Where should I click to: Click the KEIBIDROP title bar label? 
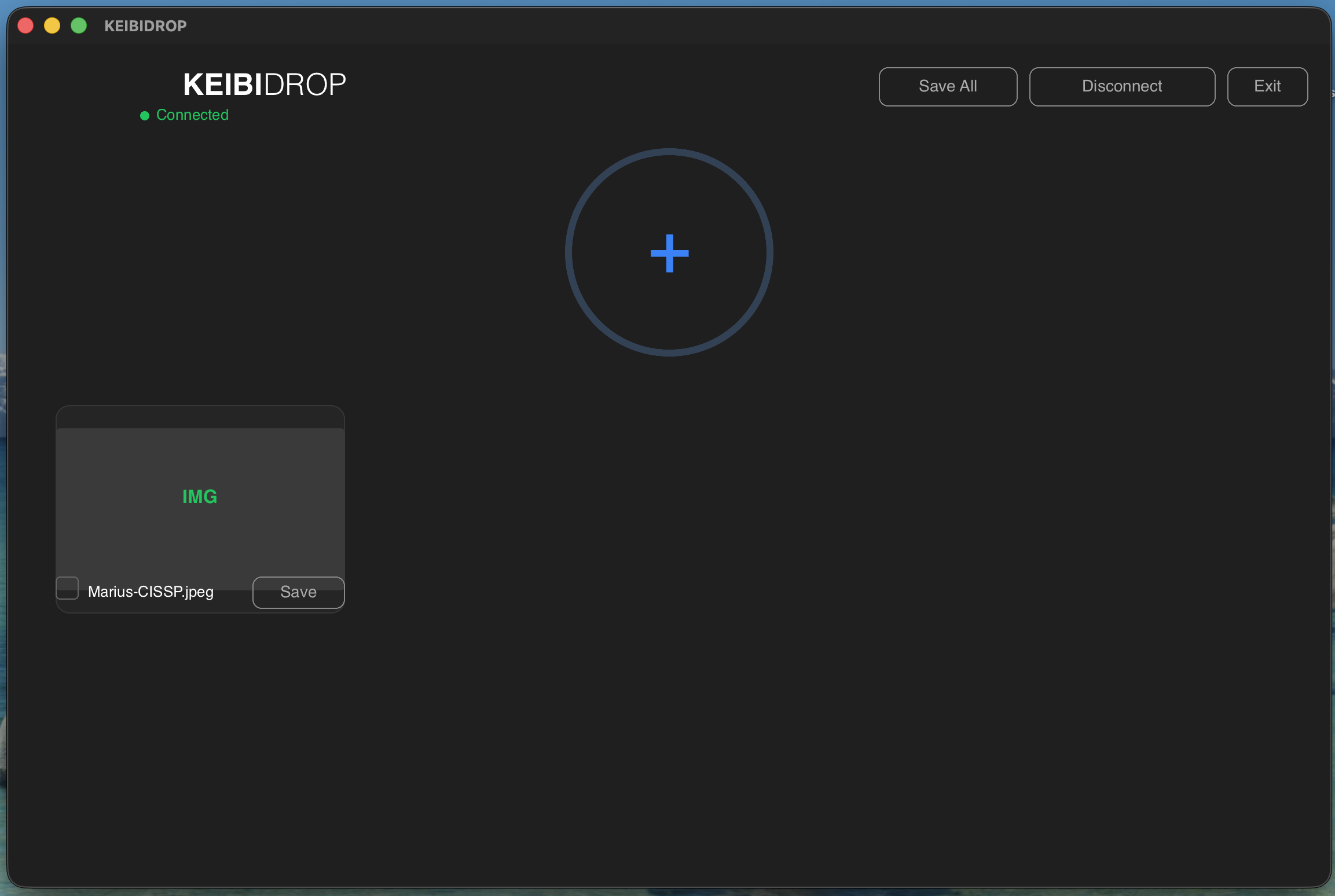click(x=145, y=25)
